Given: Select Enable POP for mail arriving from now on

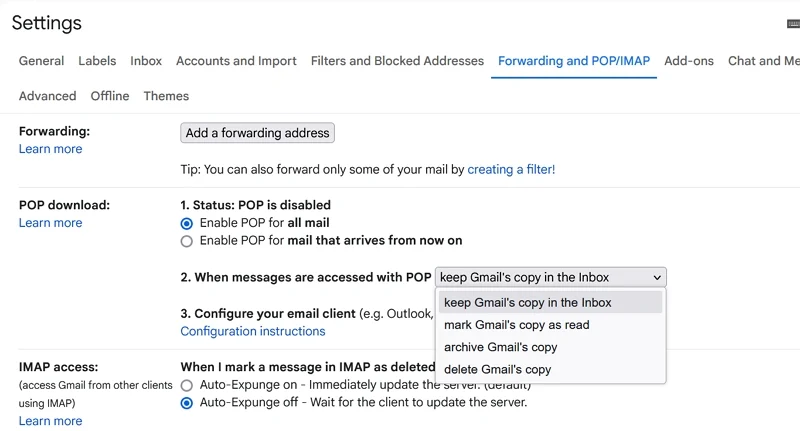Looking at the screenshot, I should coord(187,241).
